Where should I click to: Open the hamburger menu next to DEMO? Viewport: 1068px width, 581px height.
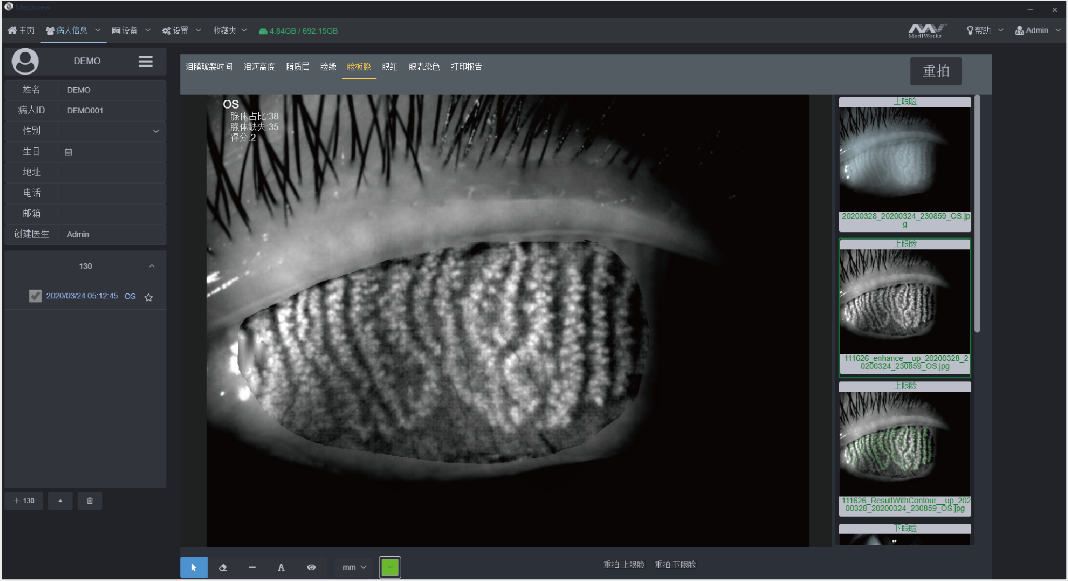[146, 61]
